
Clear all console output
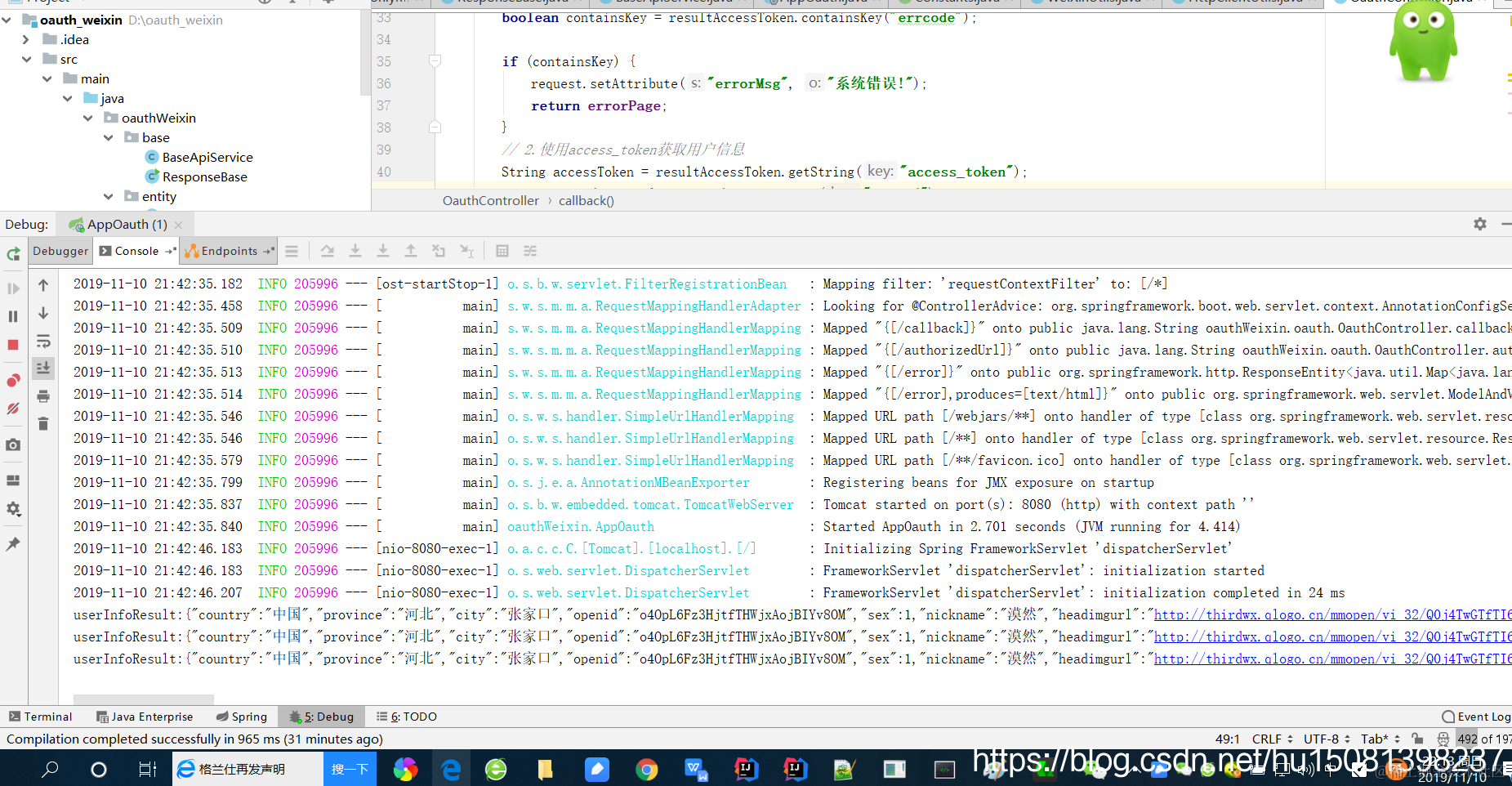[43, 424]
